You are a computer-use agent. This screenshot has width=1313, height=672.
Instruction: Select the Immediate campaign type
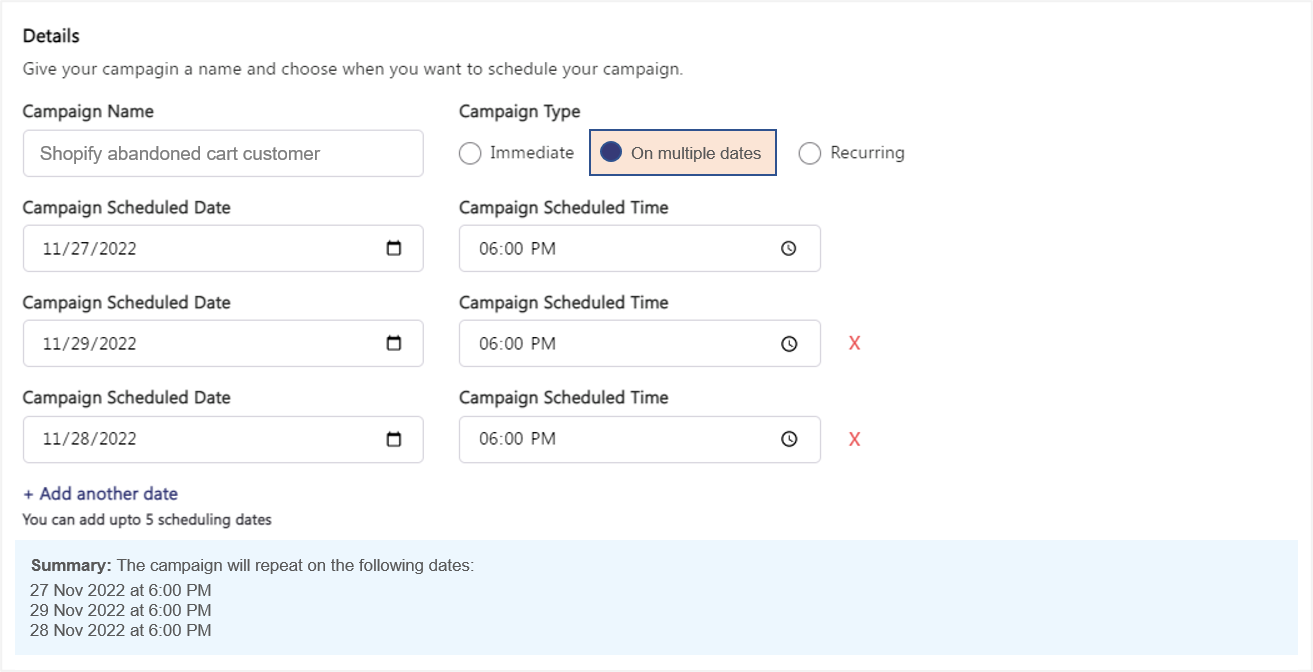coord(470,153)
